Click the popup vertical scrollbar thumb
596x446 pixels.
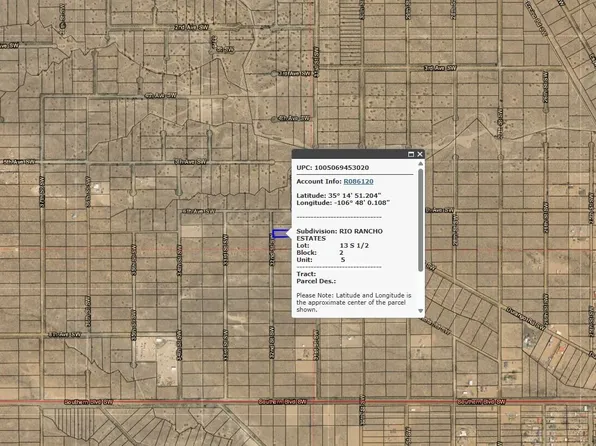[420, 220]
